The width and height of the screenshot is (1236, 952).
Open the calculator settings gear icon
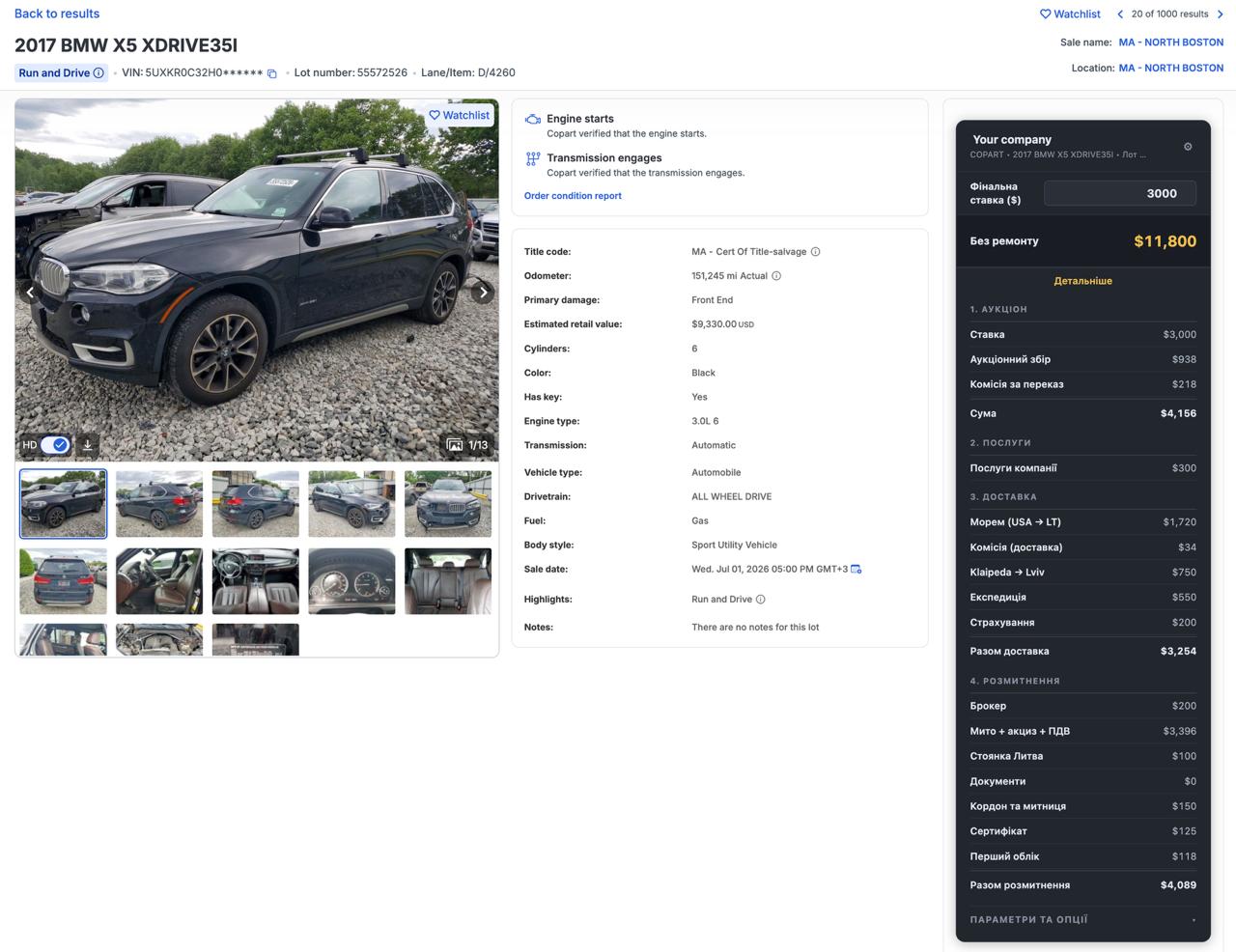1188,147
